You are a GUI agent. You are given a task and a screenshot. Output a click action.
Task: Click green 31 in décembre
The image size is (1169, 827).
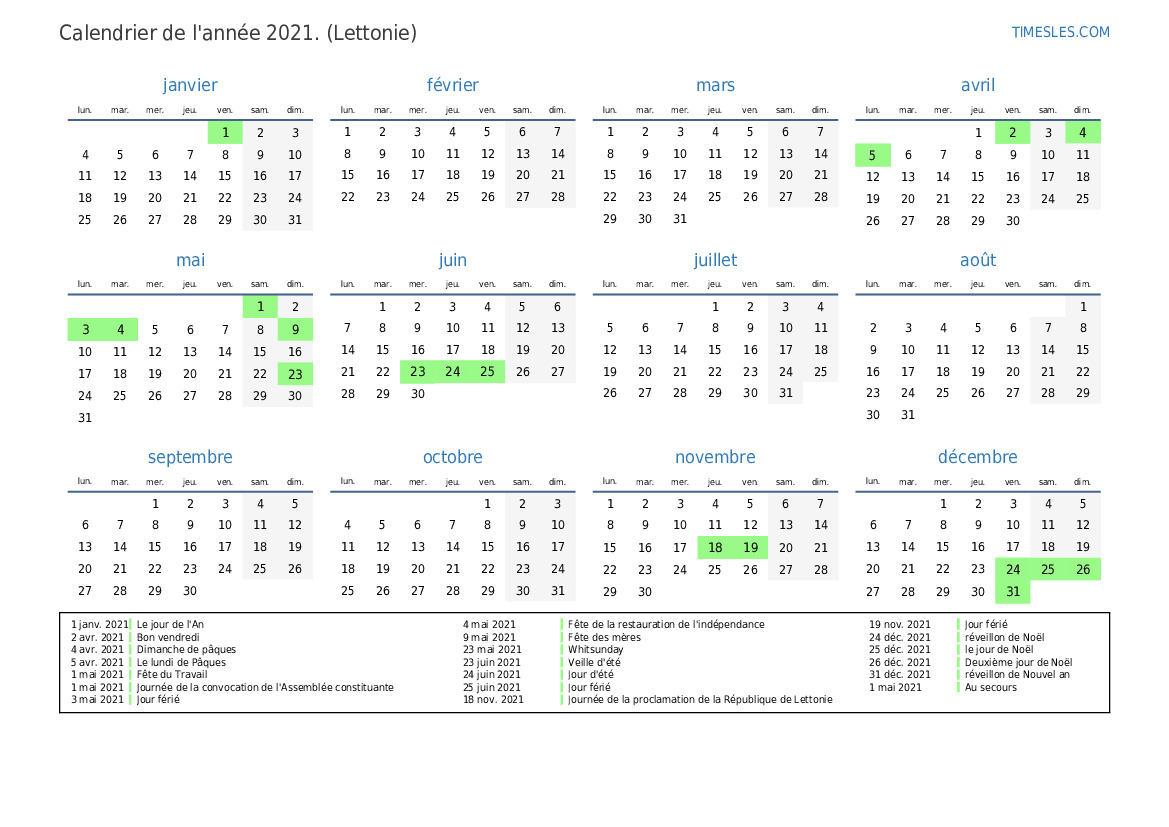click(1013, 591)
